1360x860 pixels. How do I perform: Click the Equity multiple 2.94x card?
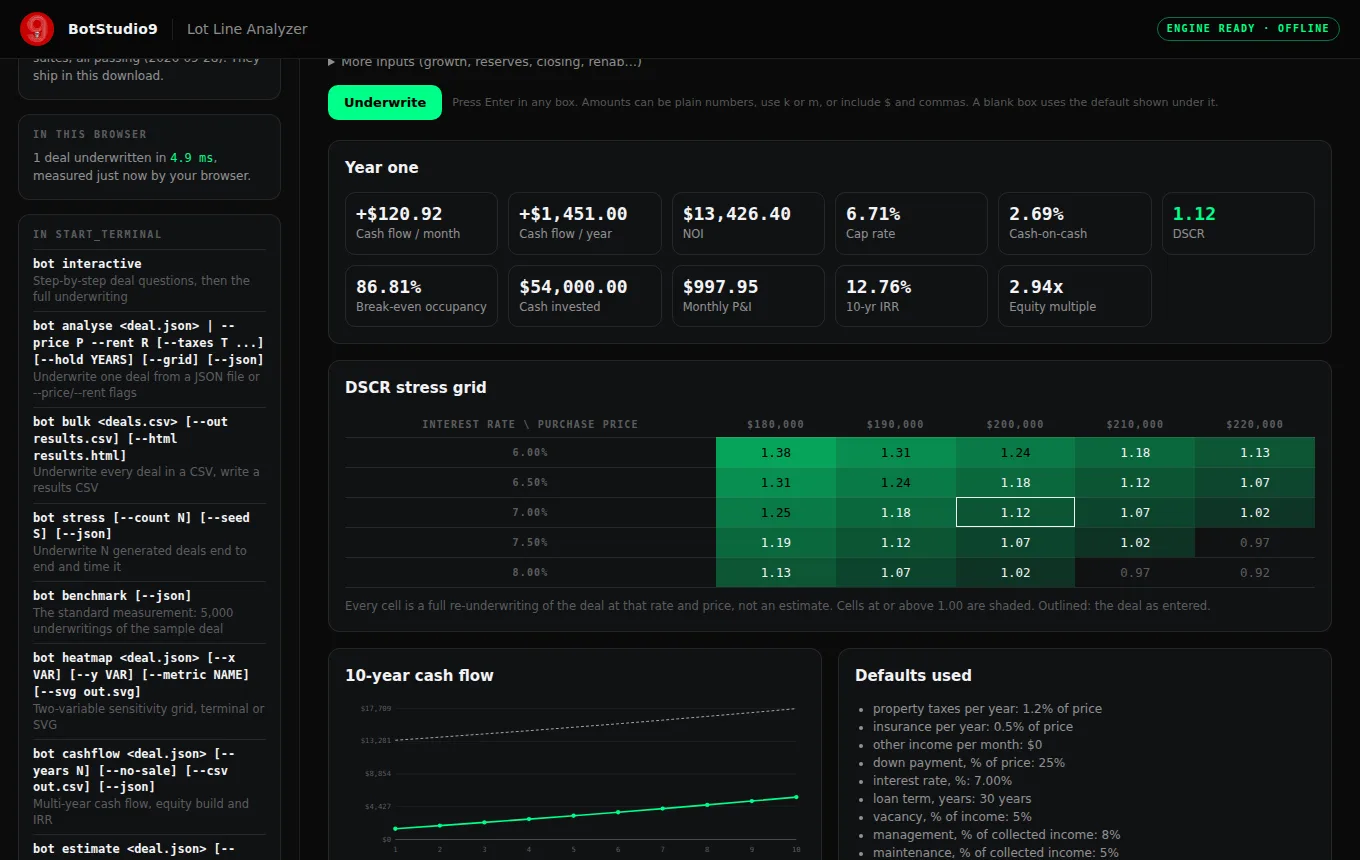(1075, 296)
